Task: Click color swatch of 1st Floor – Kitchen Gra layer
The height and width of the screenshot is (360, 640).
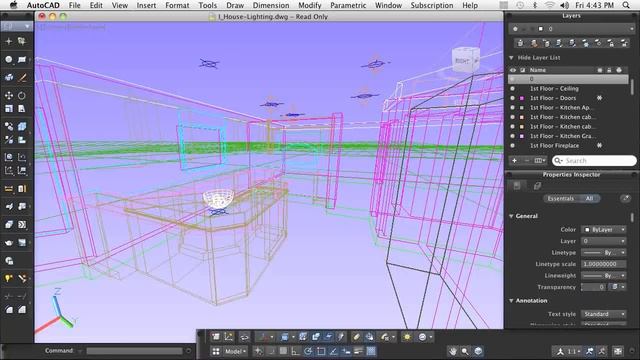Action: tap(522, 136)
